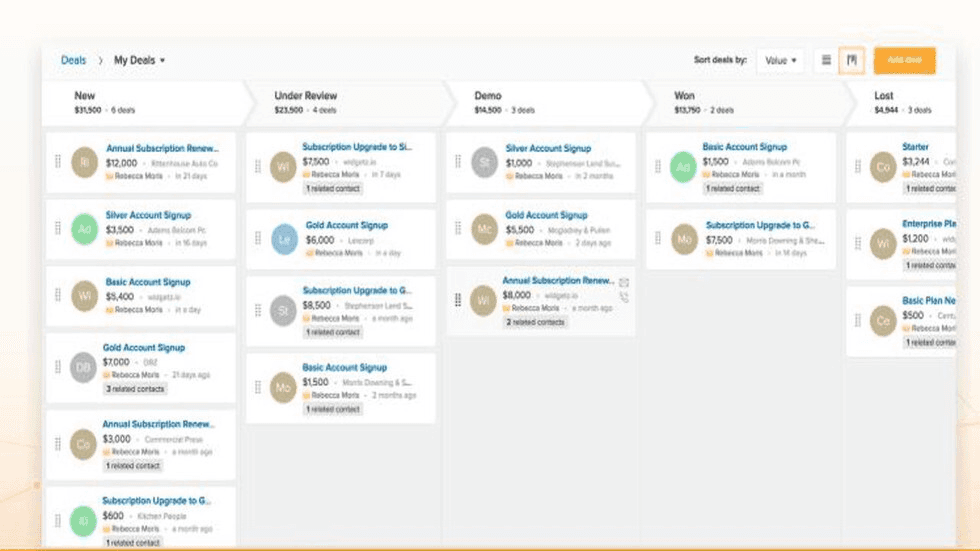Open the Sort deals by Value dropdown
The width and height of the screenshot is (980, 551).
point(780,61)
